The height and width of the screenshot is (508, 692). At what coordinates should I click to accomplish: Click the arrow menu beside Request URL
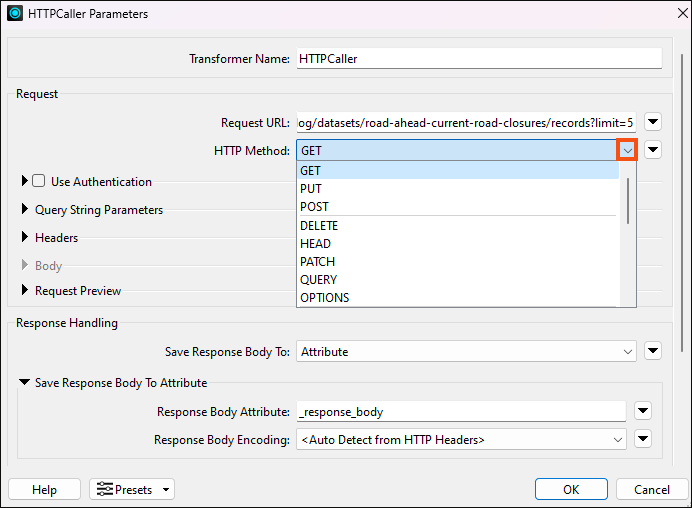[653, 122]
